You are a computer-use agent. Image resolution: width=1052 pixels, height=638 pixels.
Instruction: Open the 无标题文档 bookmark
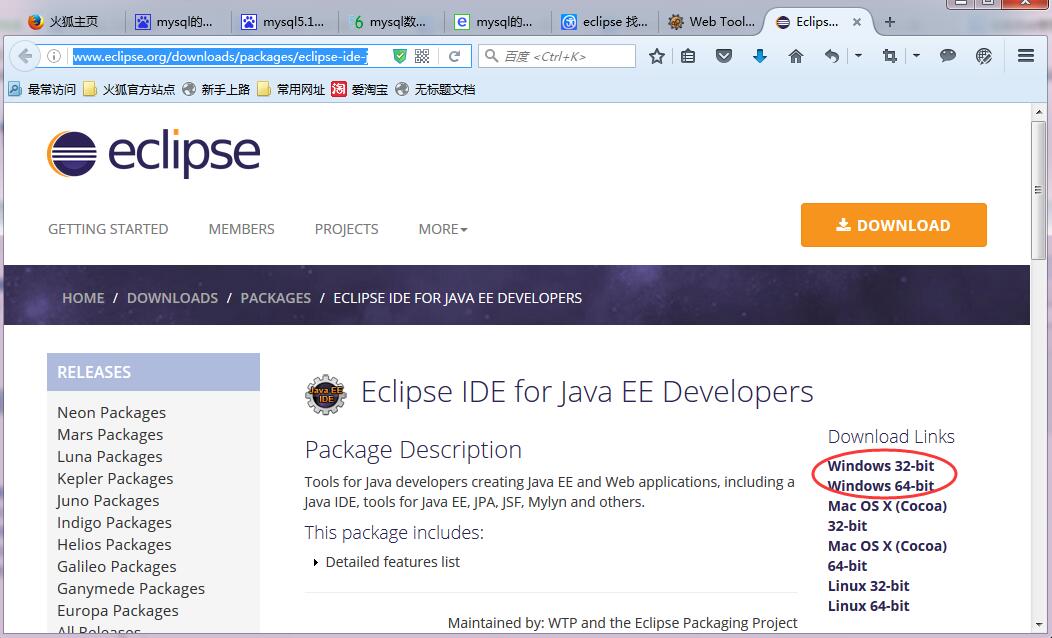(x=435, y=89)
